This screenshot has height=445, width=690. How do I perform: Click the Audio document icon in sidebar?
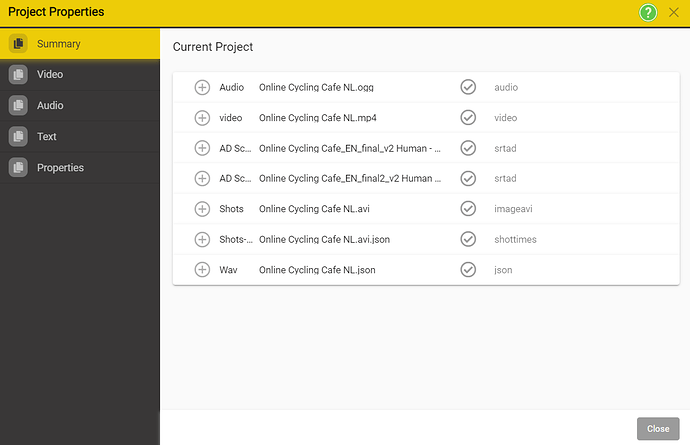[x=18, y=106]
